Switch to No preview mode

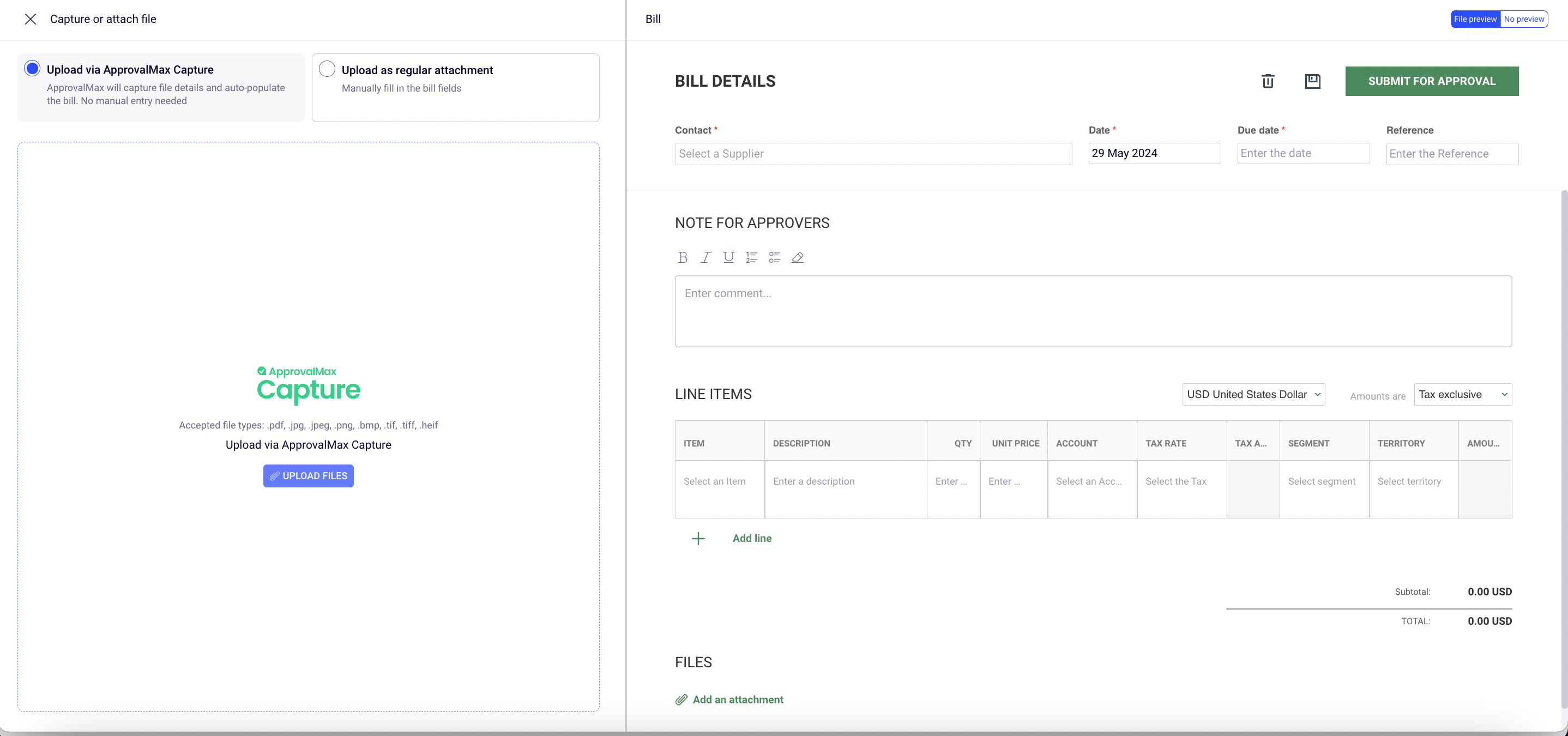(x=1523, y=19)
